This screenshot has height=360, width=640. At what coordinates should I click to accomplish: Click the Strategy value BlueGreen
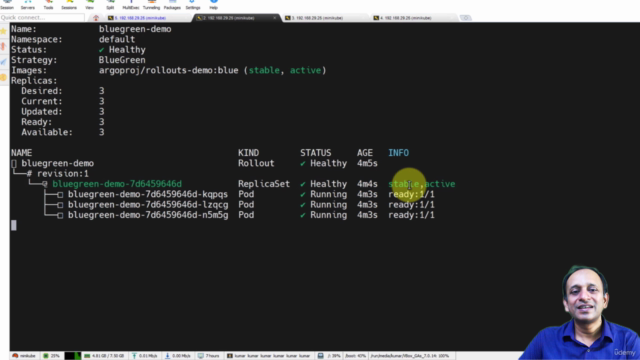point(122,60)
